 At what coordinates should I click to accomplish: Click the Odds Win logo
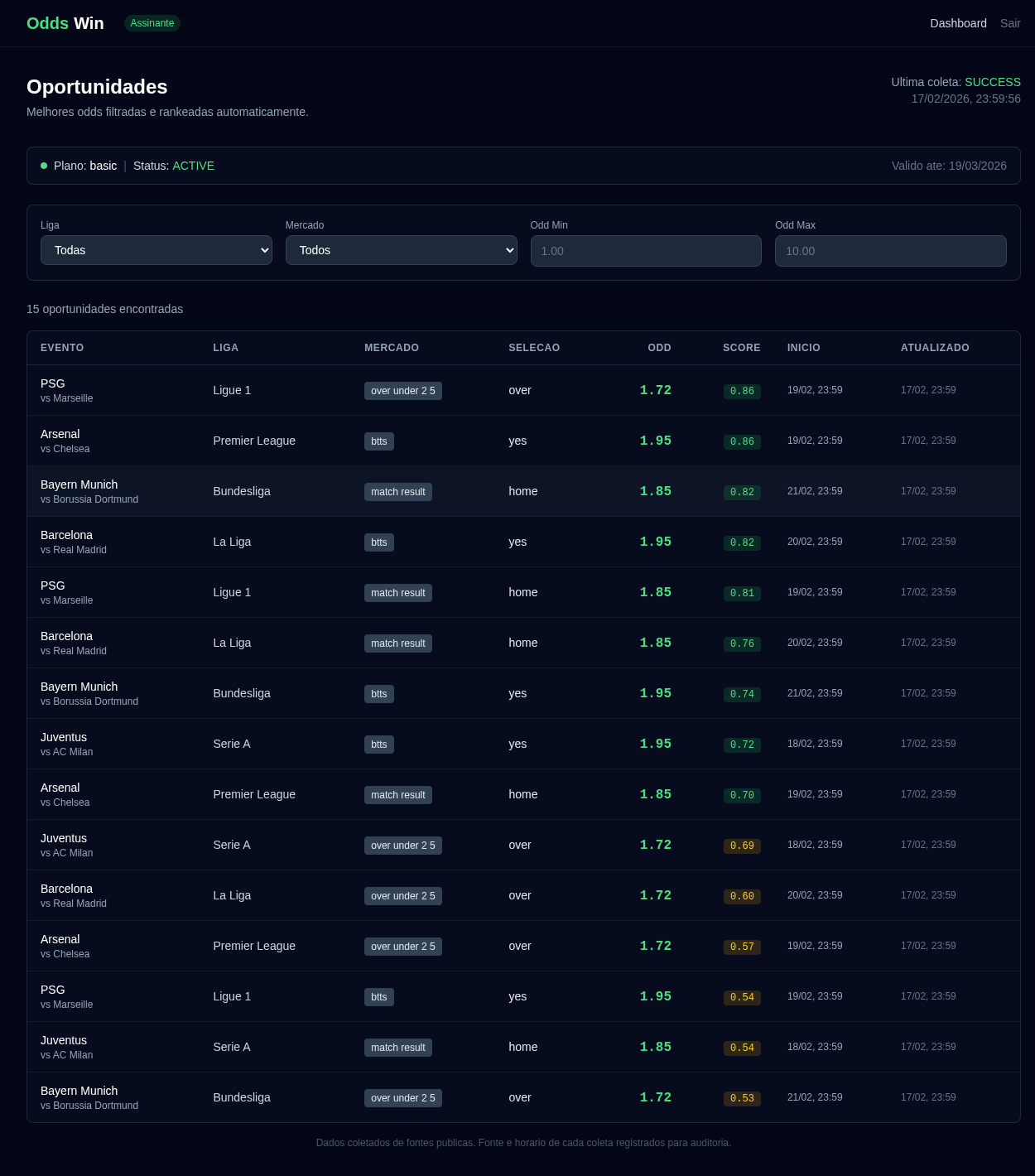pyautogui.click(x=65, y=23)
